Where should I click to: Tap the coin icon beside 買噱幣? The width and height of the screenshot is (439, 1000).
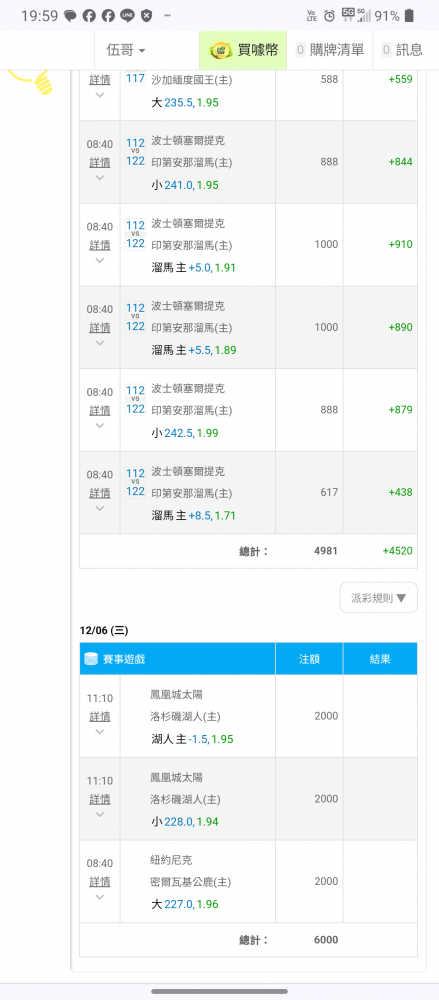click(221, 50)
